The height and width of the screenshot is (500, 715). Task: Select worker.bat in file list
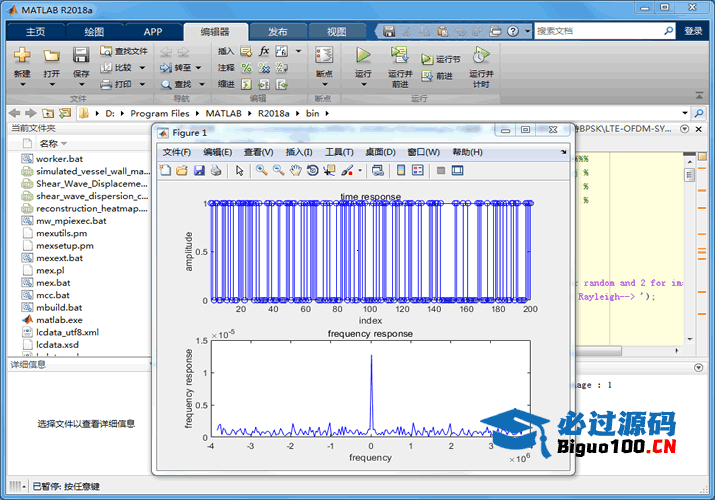tap(59, 159)
